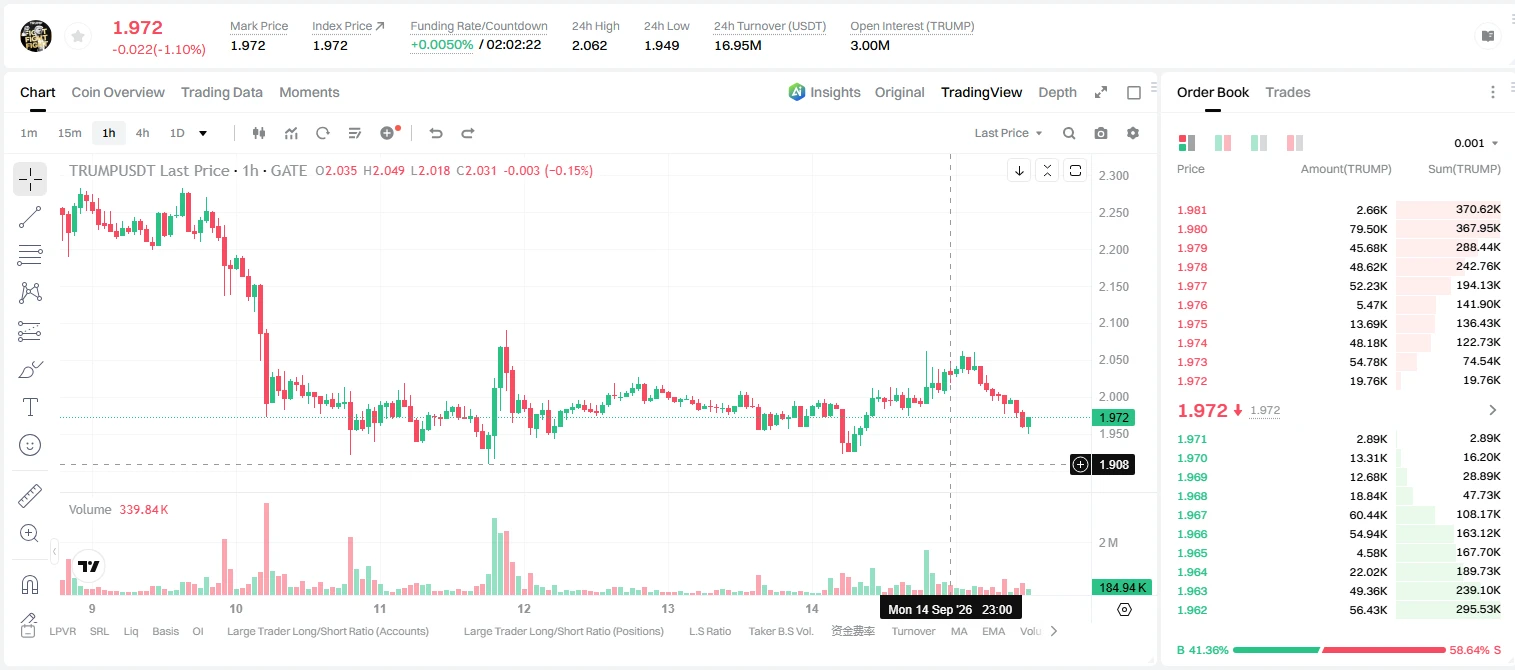Toggle the chart layout square checkbox
This screenshot has height=670, width=1515.
1134,92
